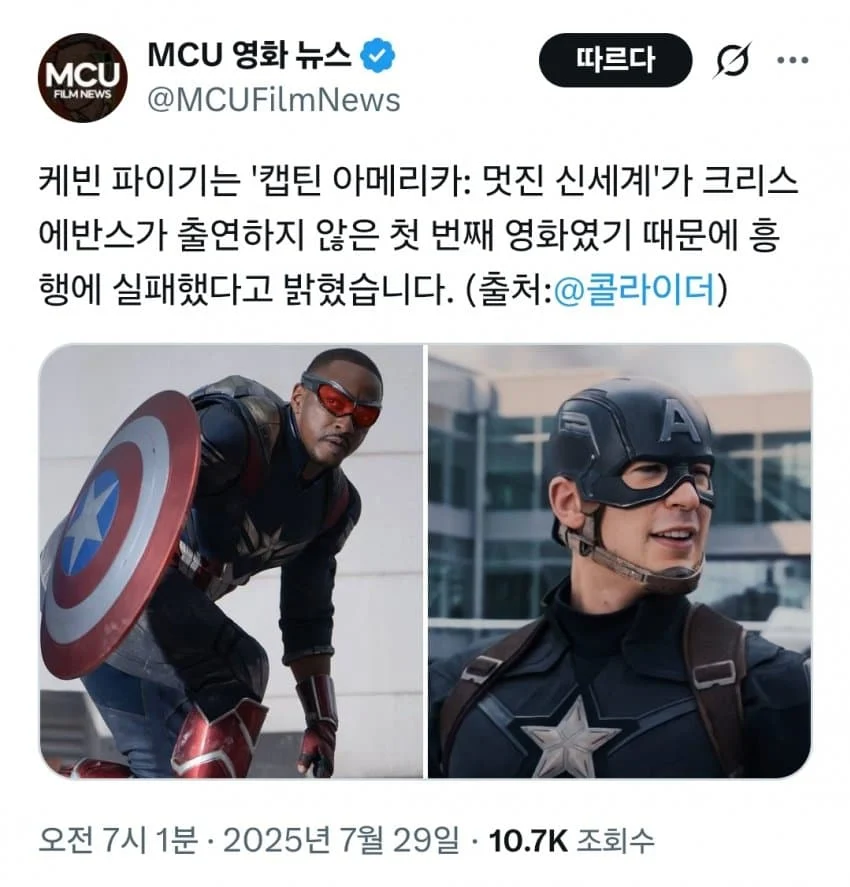Open the Grok slashed-circle icon
Screen dimensions: 850x887
click(733, 60)
